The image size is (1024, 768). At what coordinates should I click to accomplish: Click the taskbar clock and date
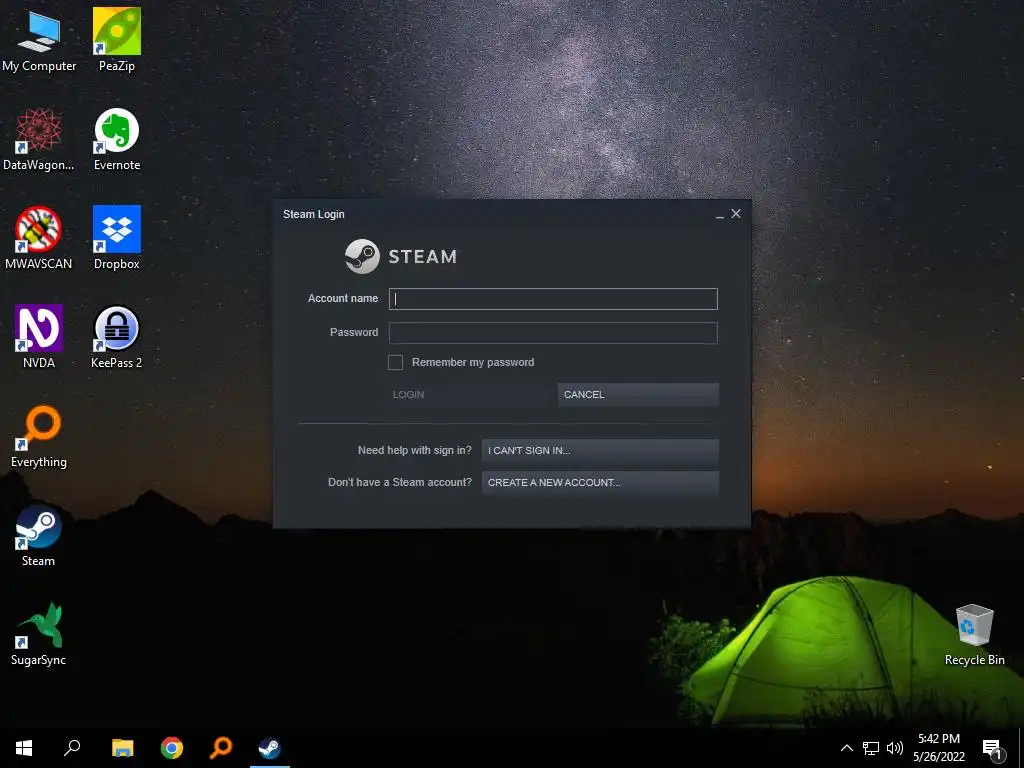[938, 748]
